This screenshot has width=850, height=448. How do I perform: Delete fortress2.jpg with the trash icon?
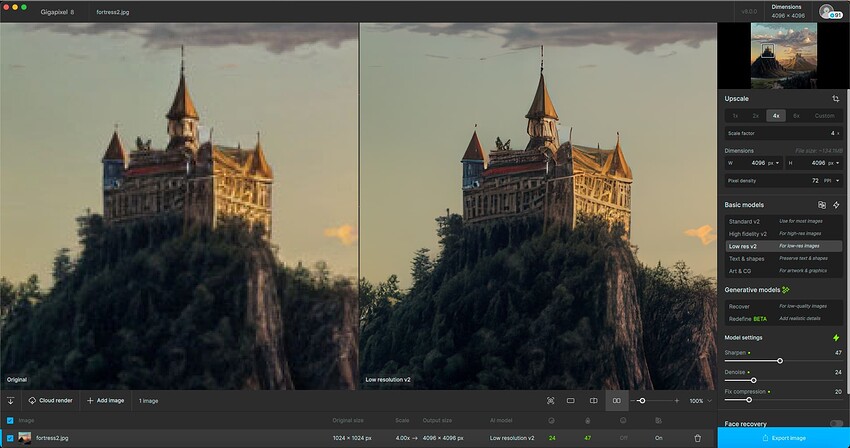(x=698, y=438)
